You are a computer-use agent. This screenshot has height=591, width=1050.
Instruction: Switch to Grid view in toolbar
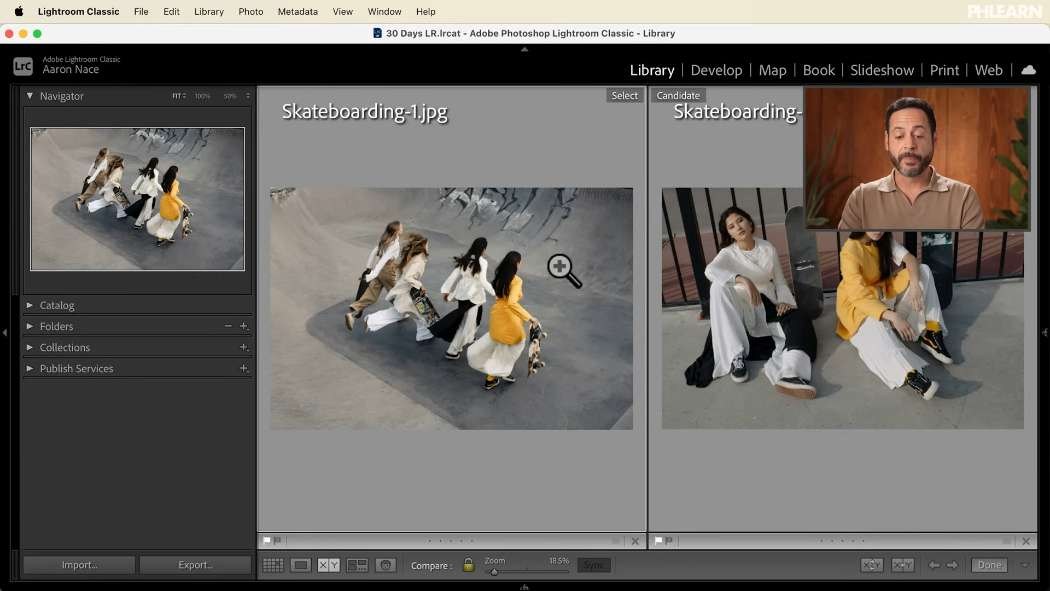(x=273, y=565)
